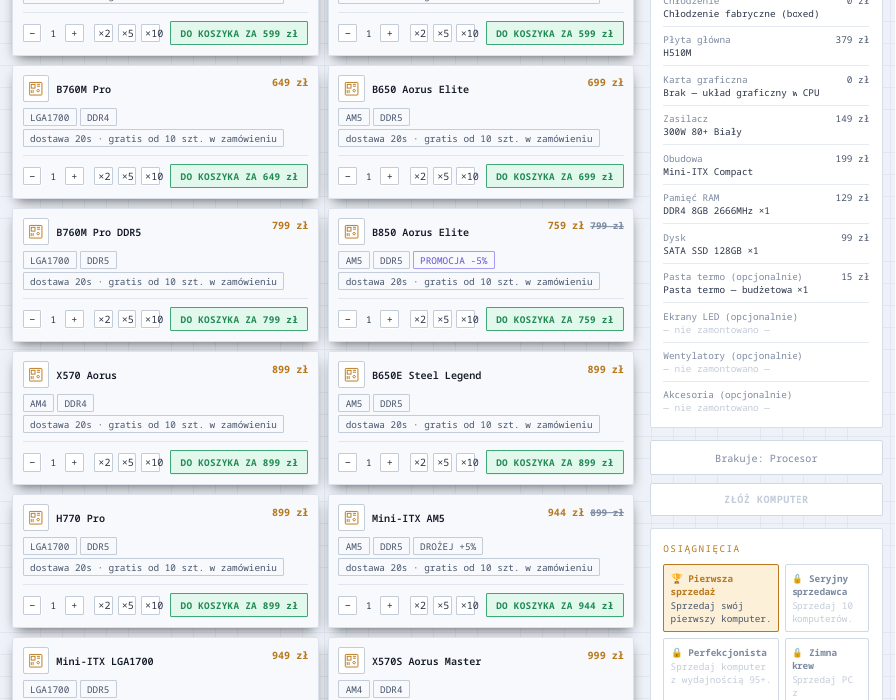This screenshot has height=700, width=896.
Task: Click the OSIĄGNIĘCIA section heading
Action: [701, 549]
